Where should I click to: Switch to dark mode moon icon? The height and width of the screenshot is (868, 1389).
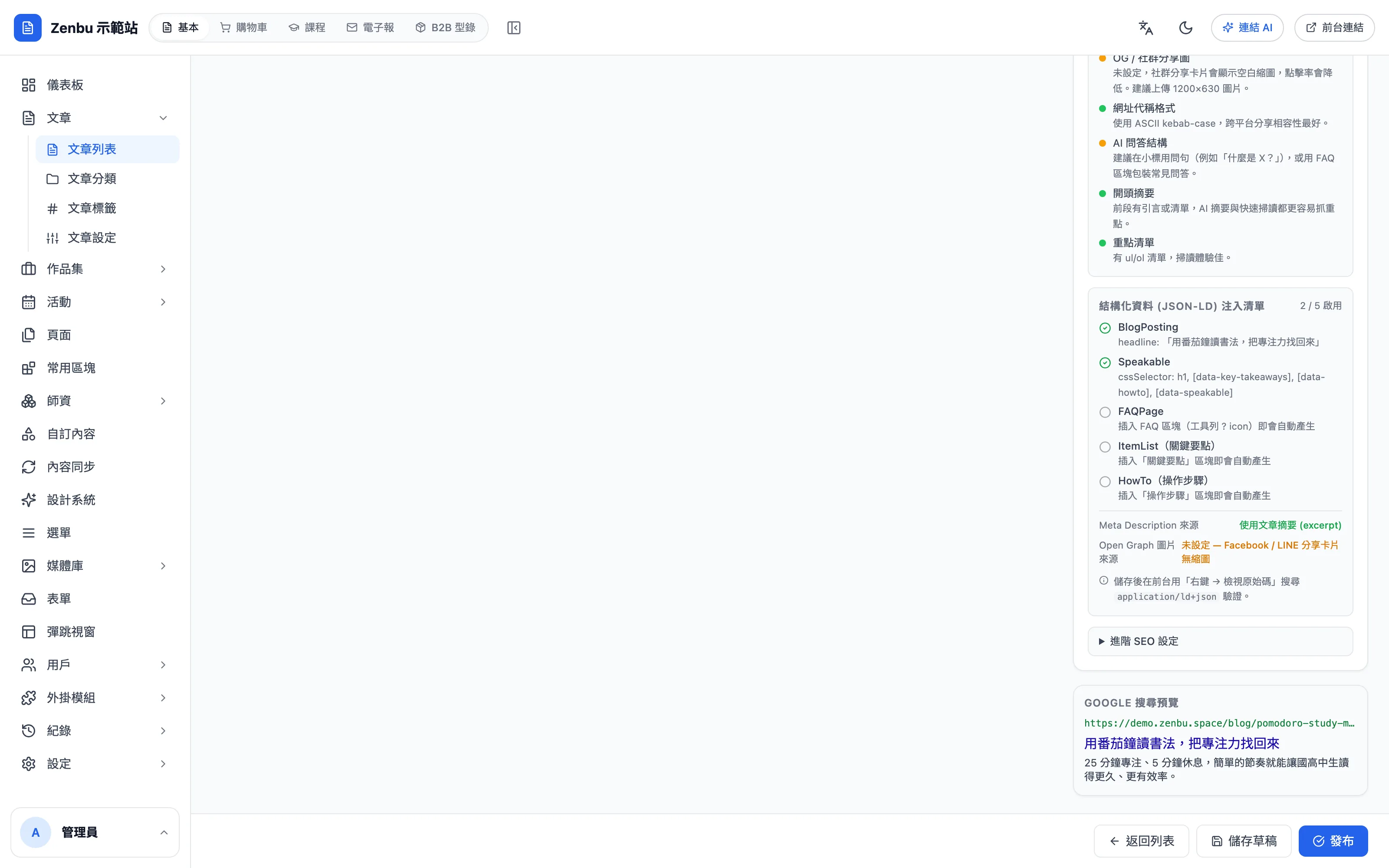tap(1186, 27)
